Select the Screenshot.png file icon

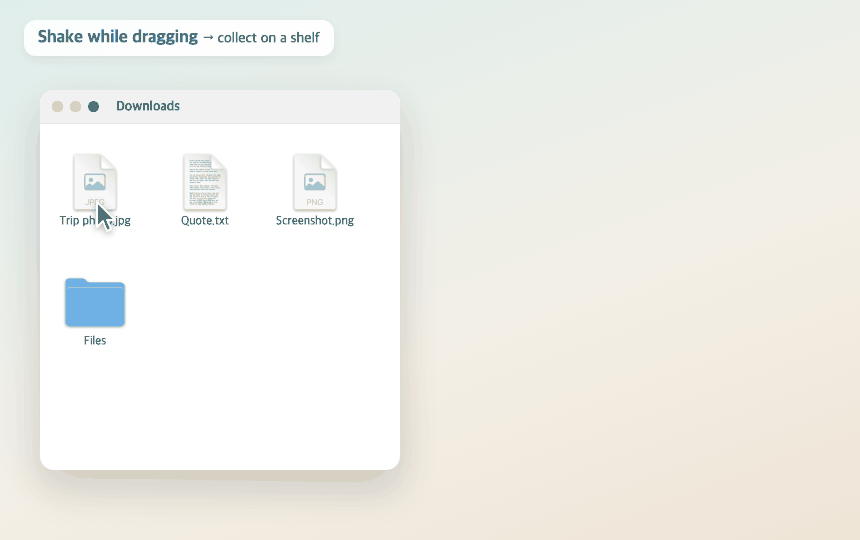315,182
